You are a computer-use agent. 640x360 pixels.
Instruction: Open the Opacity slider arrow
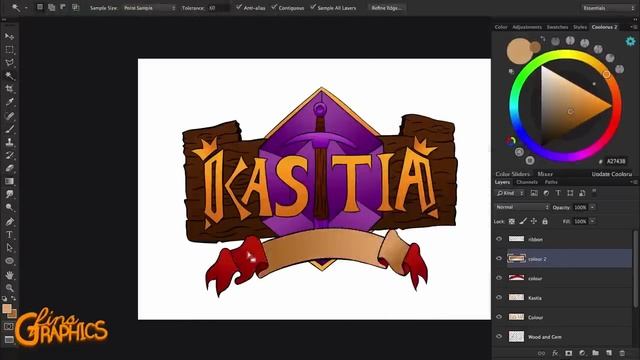592,207
